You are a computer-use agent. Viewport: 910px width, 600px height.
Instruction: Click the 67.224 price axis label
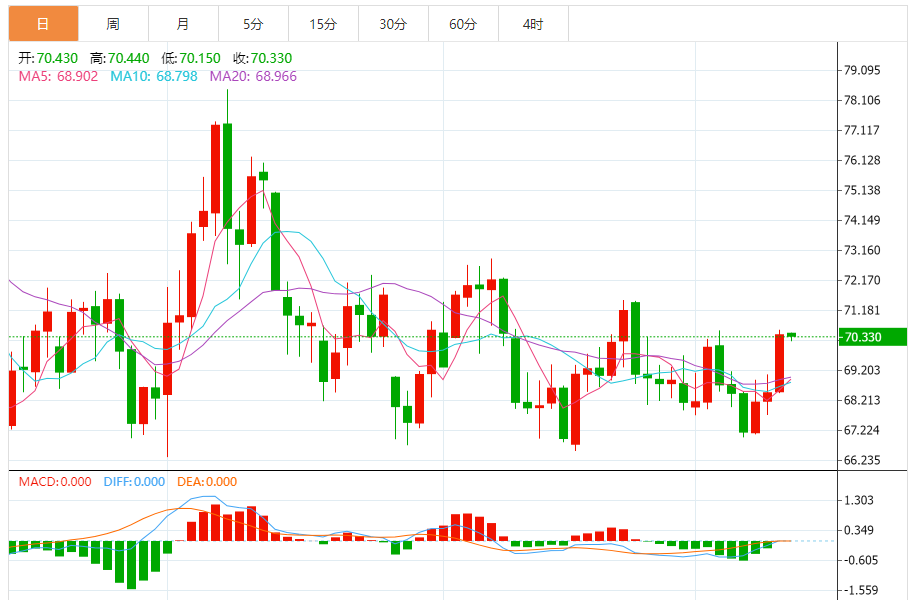pos(862,430)
